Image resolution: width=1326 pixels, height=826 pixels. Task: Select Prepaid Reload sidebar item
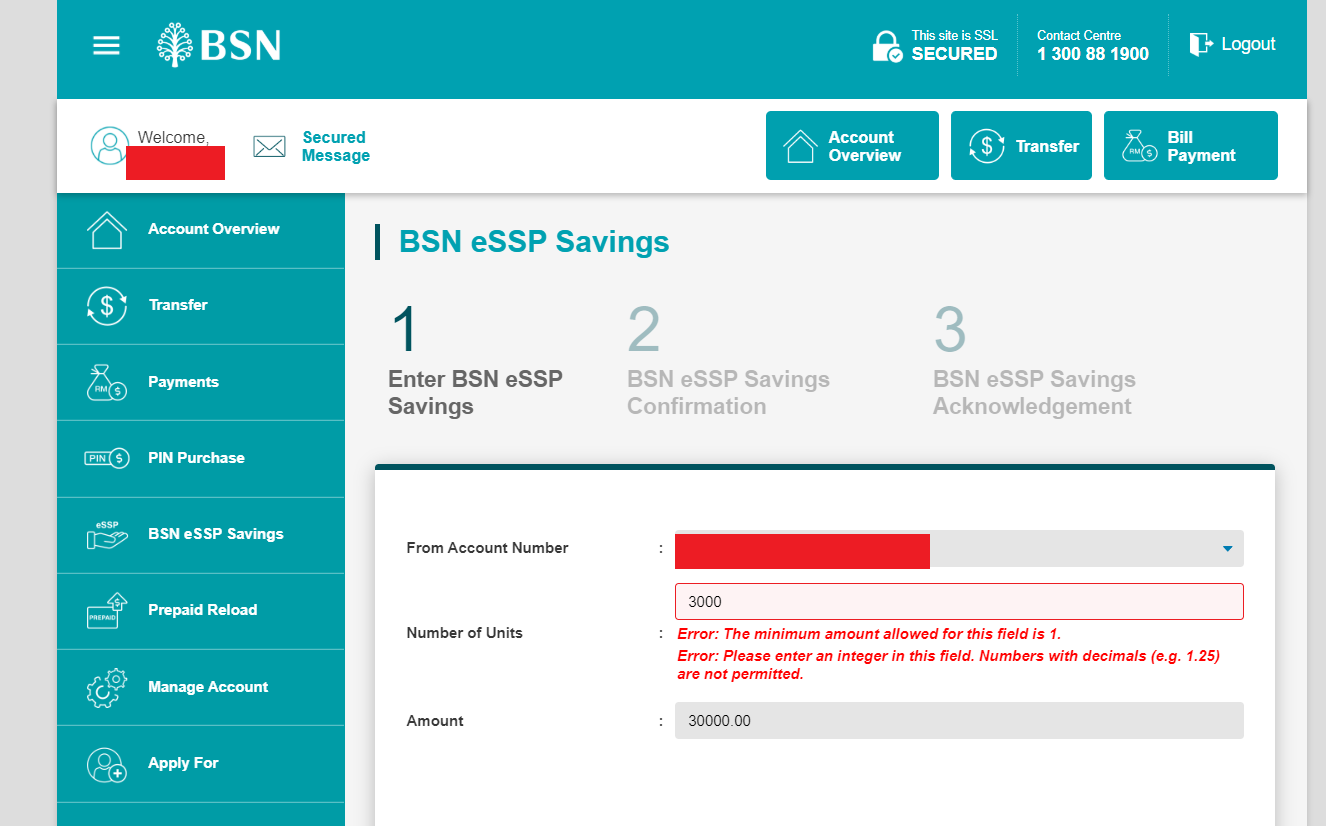click(201, 611)
